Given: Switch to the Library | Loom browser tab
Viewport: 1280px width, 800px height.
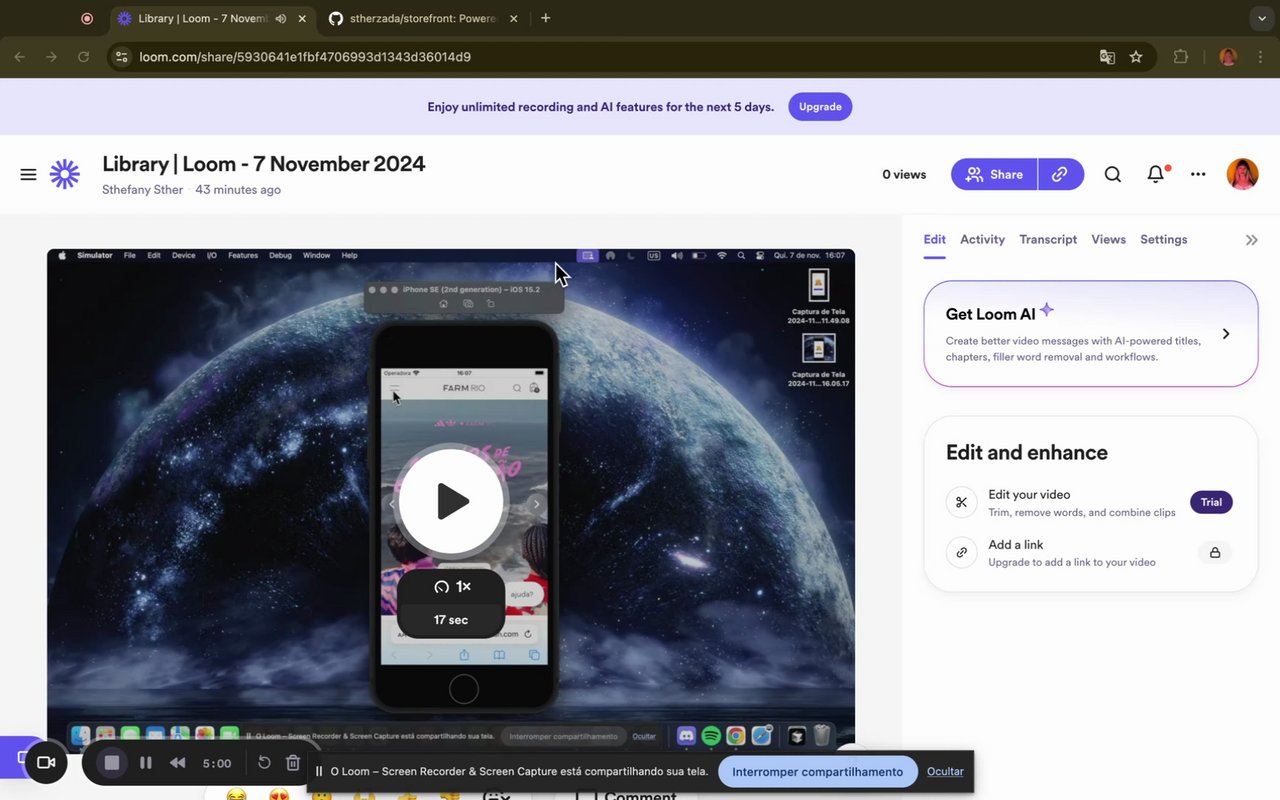Looking at the screenshot, I should coord(201,18).
